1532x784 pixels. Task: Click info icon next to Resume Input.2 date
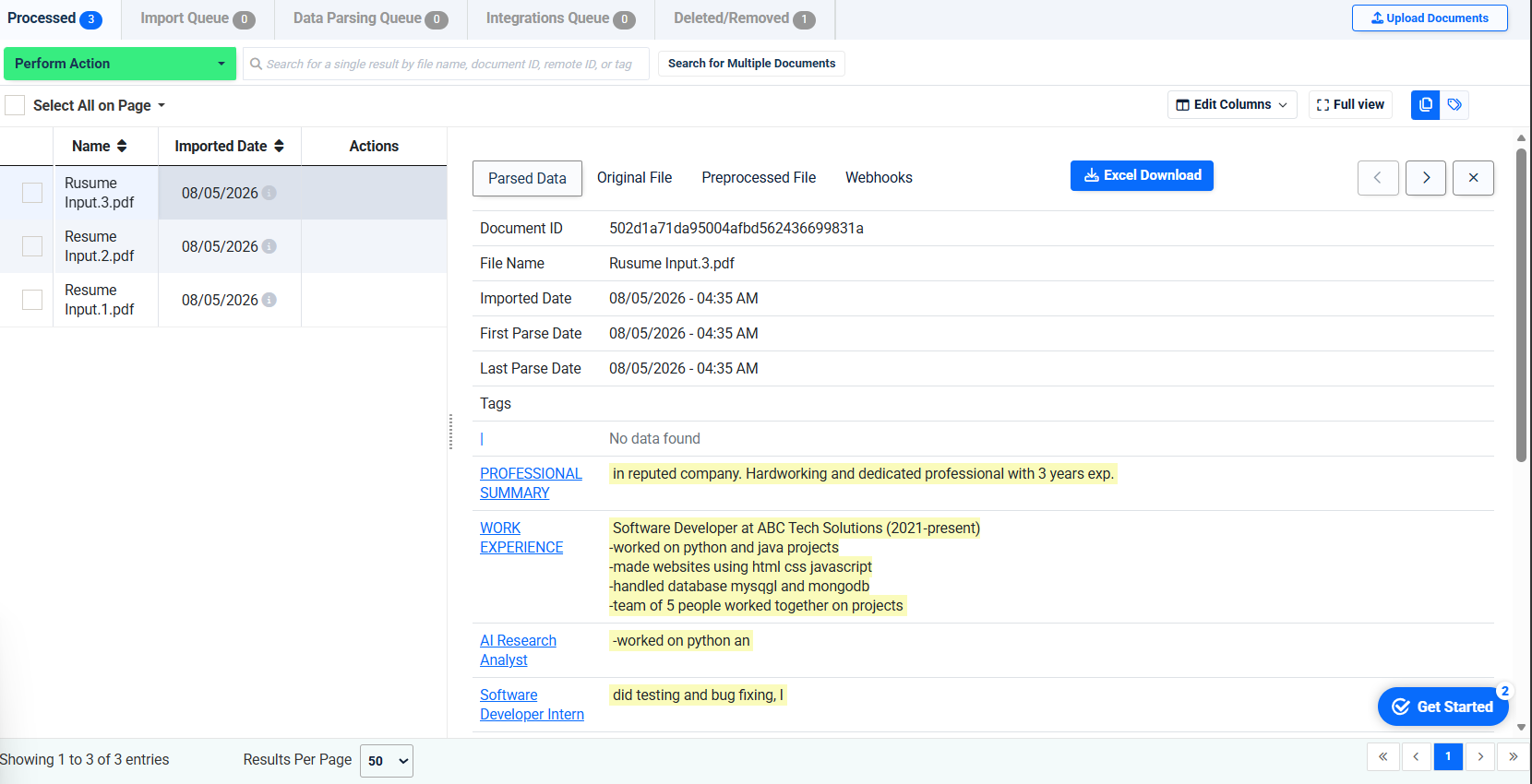[269, 246]
